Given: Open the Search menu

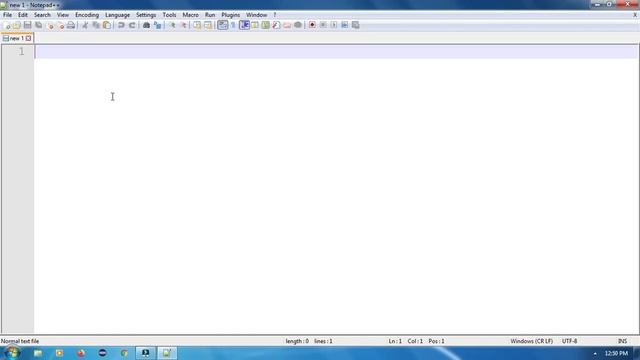Looking at the screenshot, I should (x=42, y=15).
